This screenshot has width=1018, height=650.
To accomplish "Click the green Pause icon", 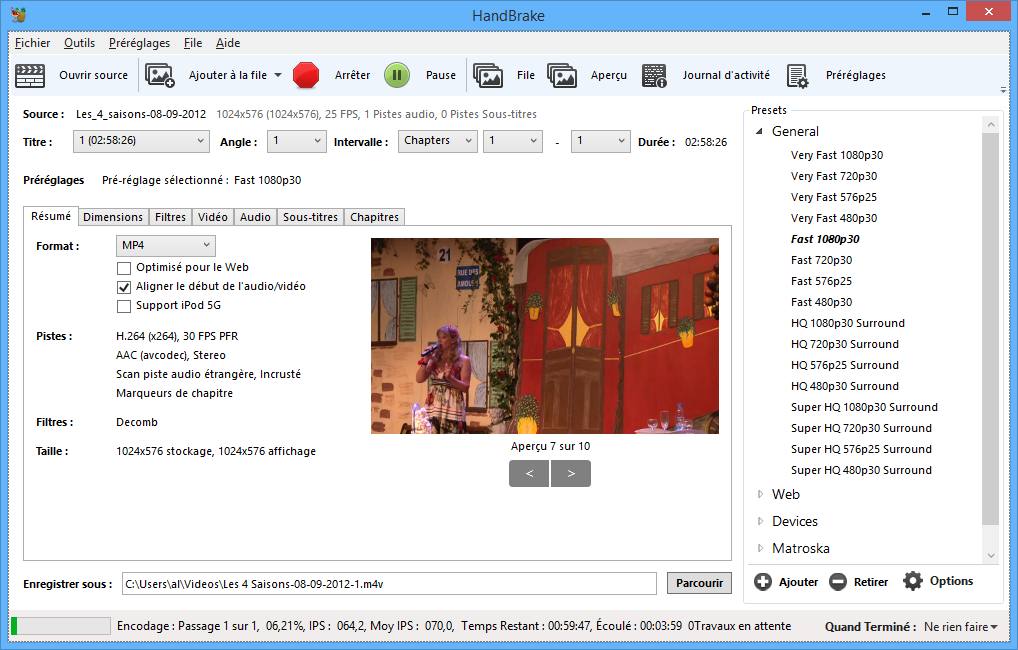I will pyautogui.click(x=397, y=75).
